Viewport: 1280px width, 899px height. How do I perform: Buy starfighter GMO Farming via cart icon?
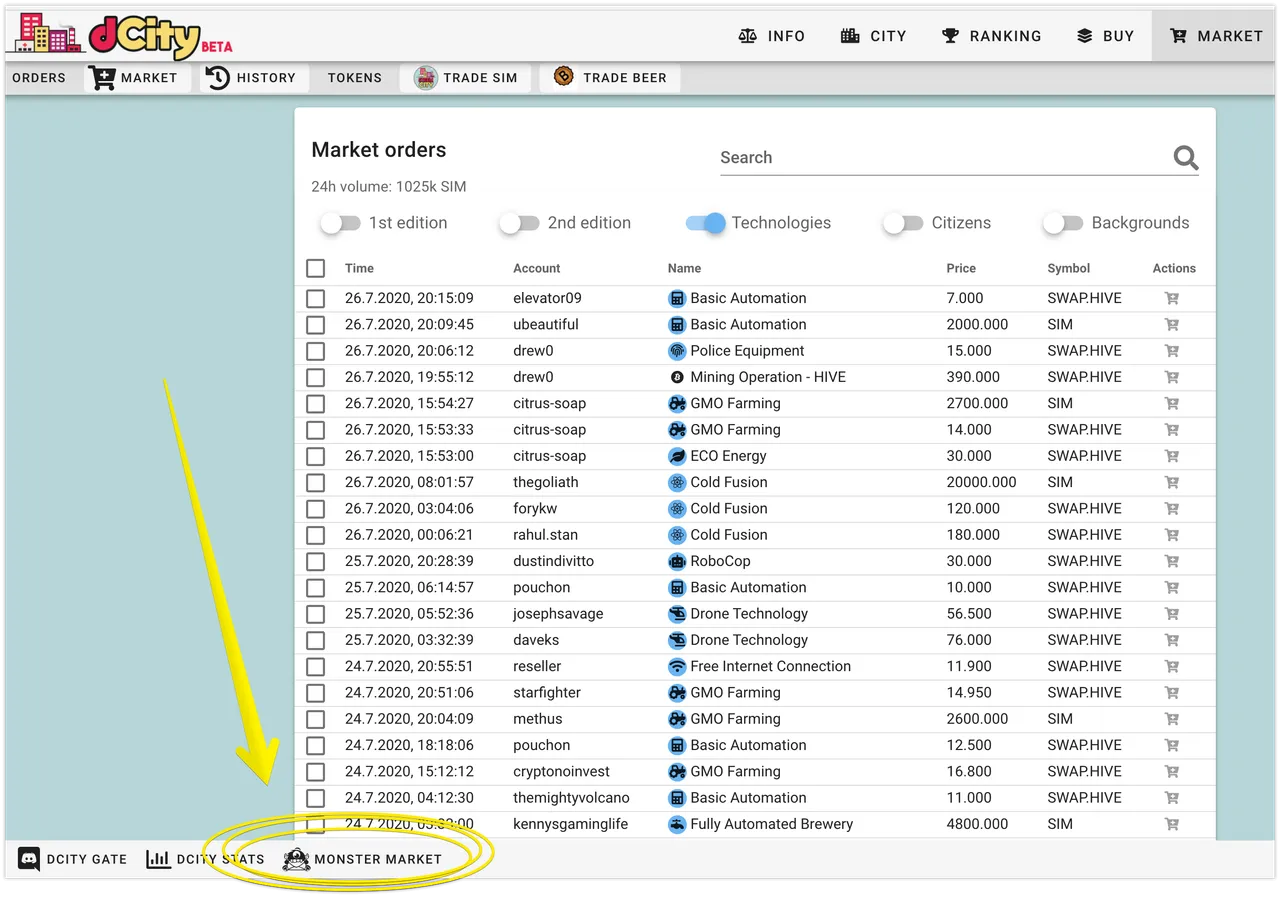pos(1172,693)
